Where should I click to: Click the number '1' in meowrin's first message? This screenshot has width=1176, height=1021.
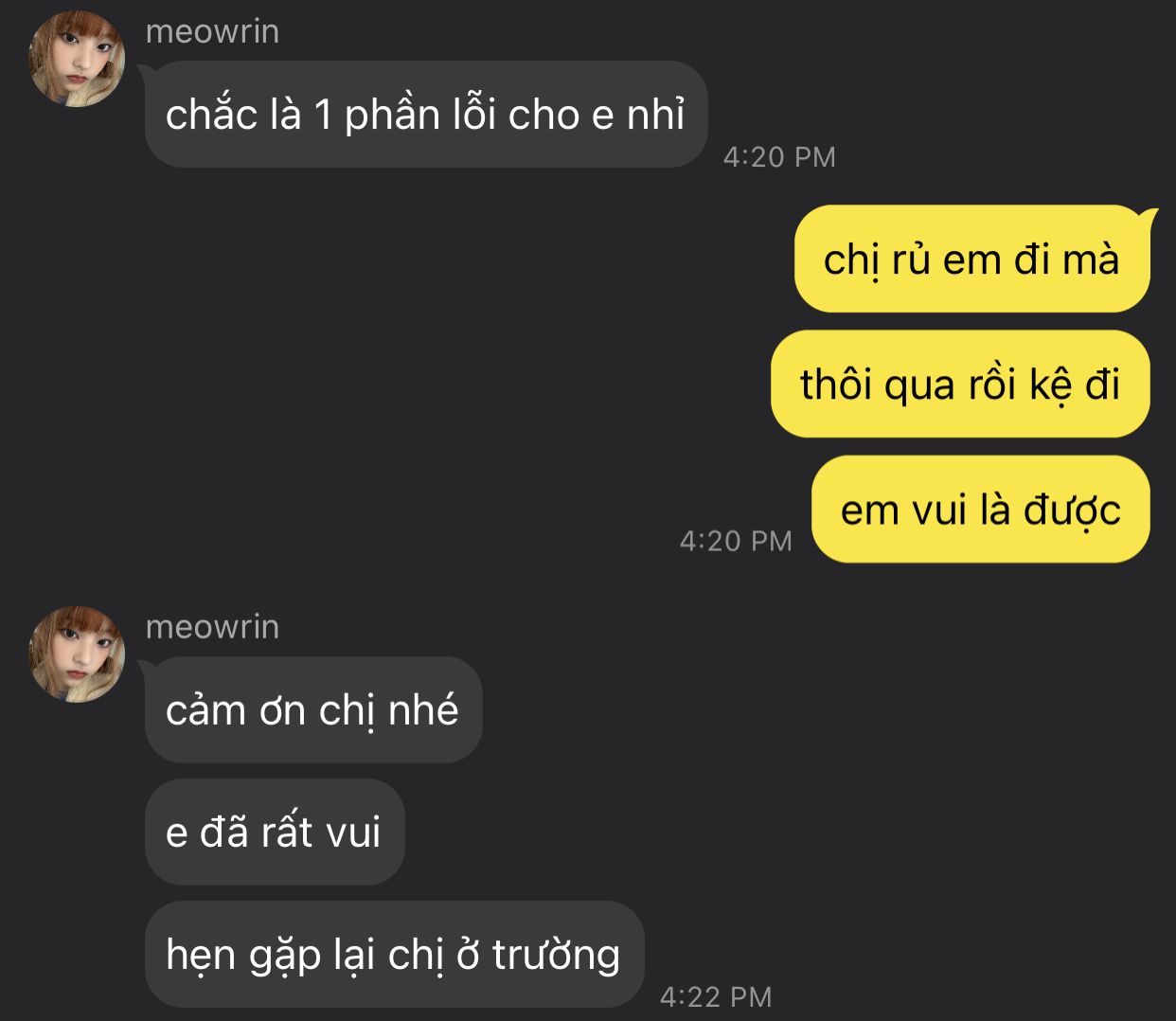click(324, 116)
